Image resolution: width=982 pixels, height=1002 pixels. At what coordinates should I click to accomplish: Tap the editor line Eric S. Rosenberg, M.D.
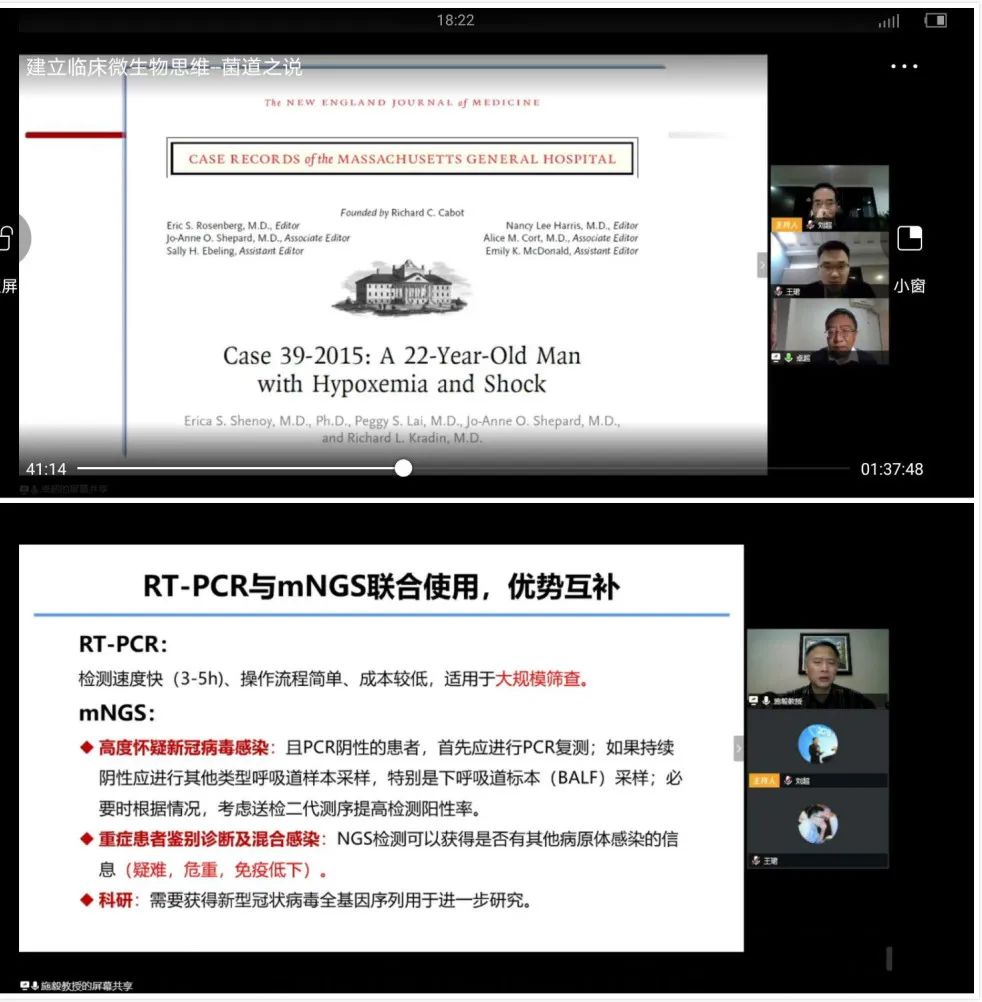pyautogui.click(x=233, y=225)
